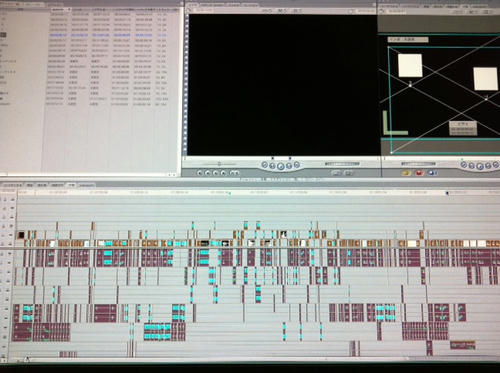This screenshot has width=500, height=373.
Task: Select the orange clip on the lower audio track
Action: click(462, 345)
